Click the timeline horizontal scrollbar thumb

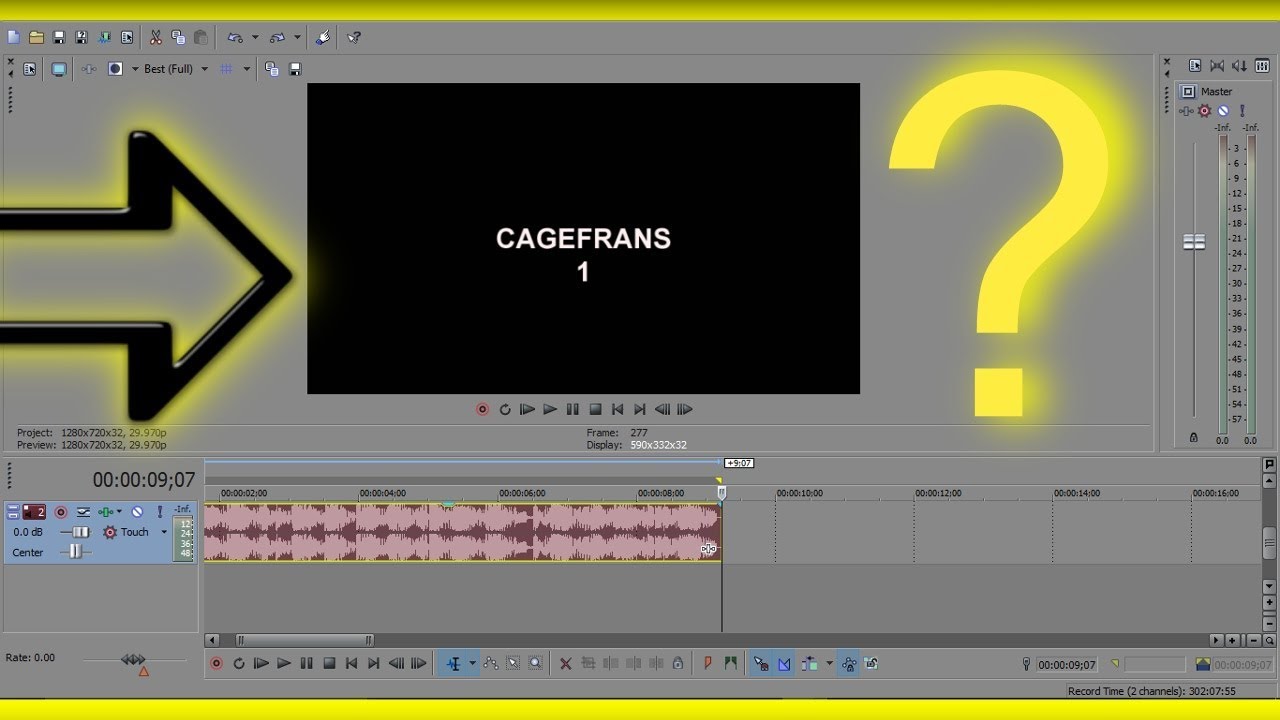(x=305, y=640)
